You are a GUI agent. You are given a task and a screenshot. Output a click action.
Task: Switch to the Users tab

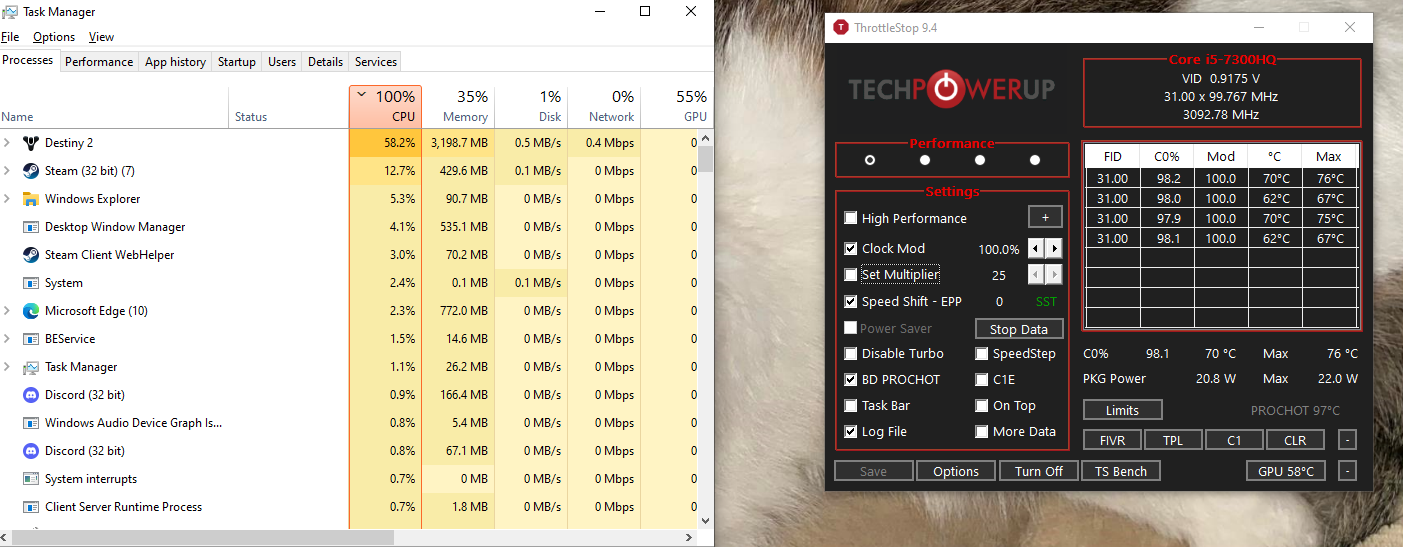click(x=282, y=61)
